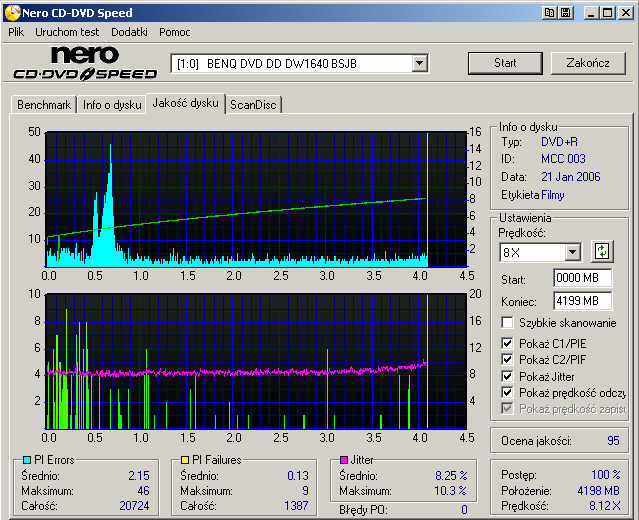Screen dimensions: 639x520
Task: Click the Położenie value 4198 MB
Action: [x=598, y=490]
